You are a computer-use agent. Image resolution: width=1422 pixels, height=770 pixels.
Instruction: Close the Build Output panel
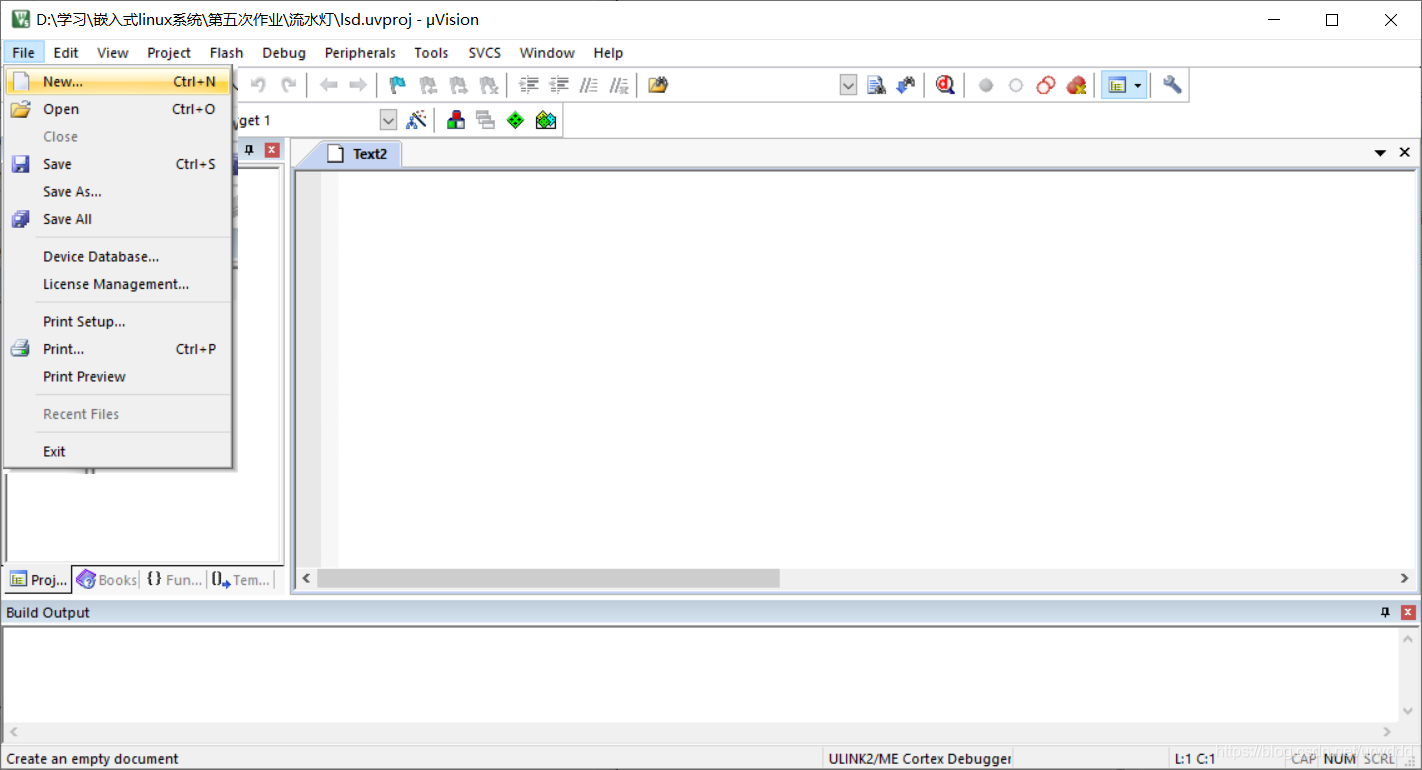1408,612
